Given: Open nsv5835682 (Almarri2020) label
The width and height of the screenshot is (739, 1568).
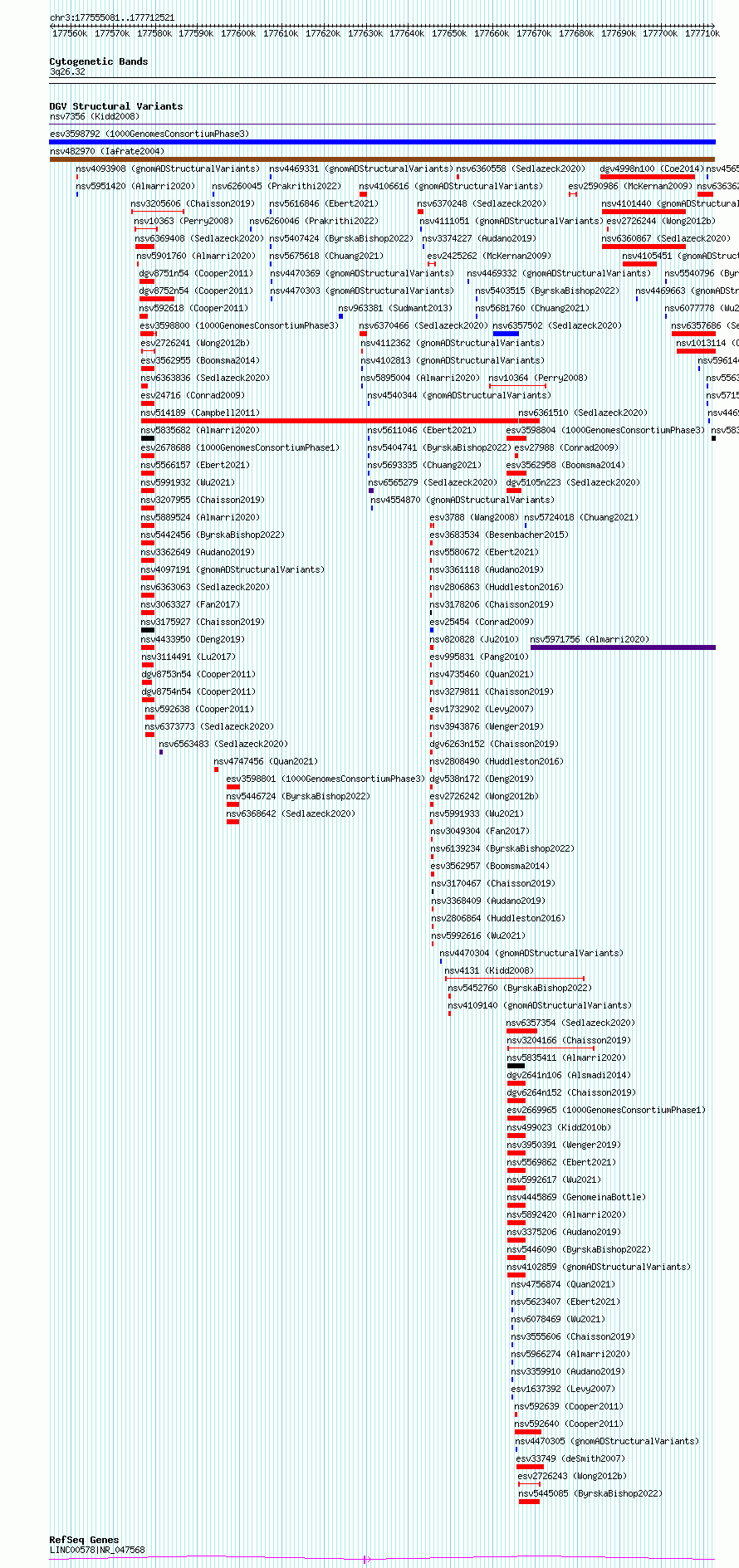Looking at the screenshot, I should coord(200,430).
